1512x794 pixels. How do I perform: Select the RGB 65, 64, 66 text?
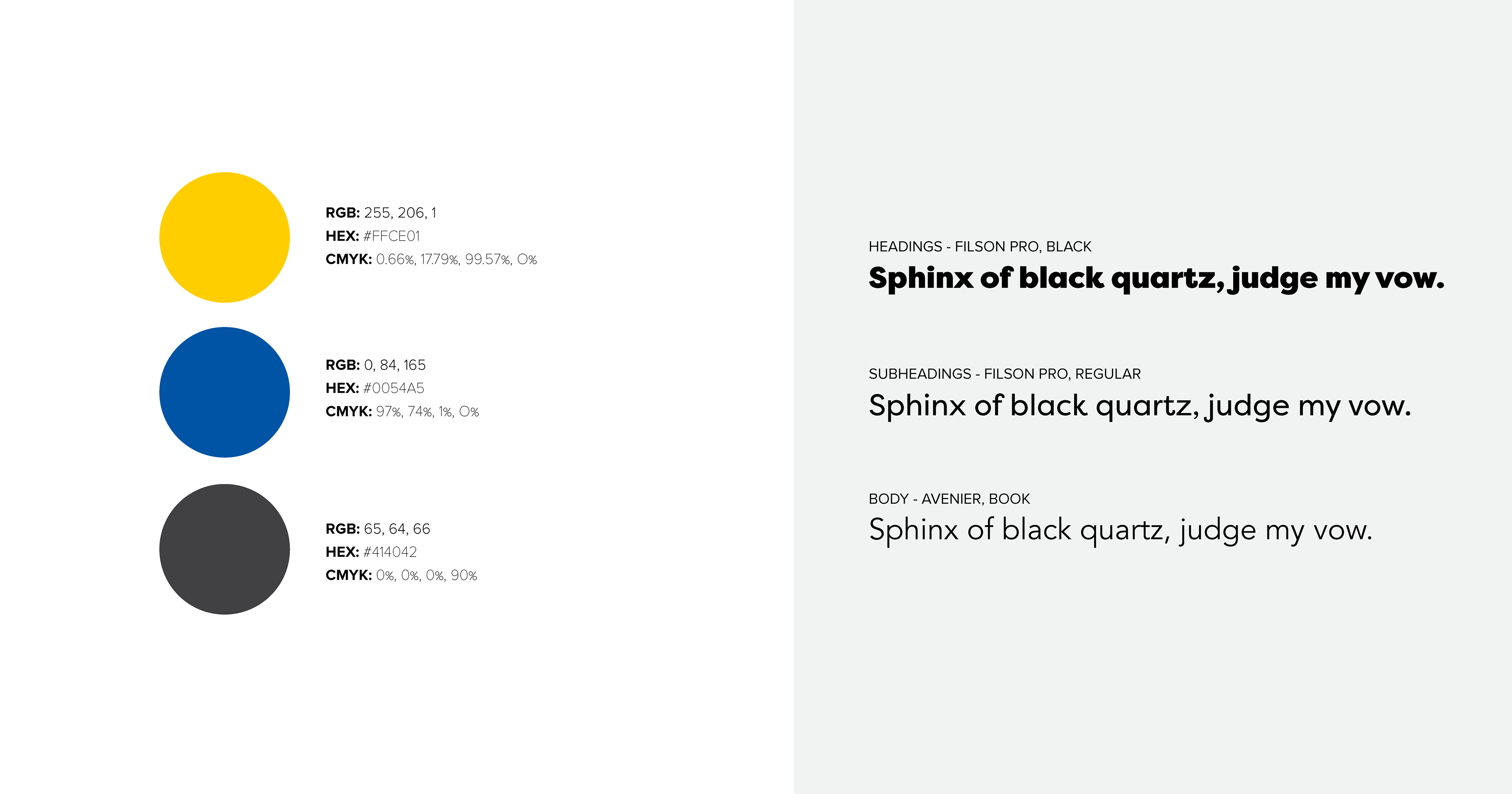[378, 529]
